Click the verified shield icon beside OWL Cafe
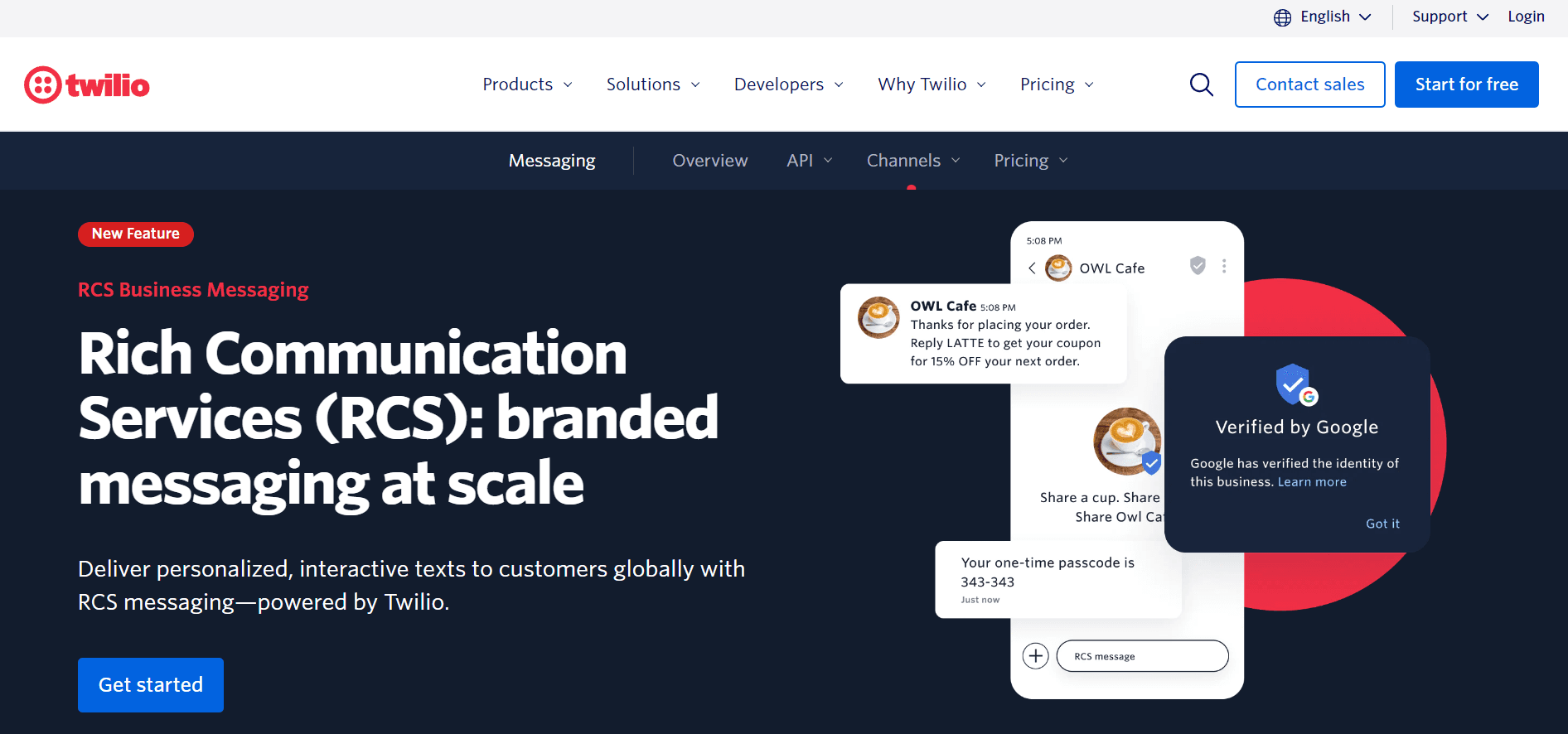The height and width of the screenshot is (734, 1568). [1198, 265]
